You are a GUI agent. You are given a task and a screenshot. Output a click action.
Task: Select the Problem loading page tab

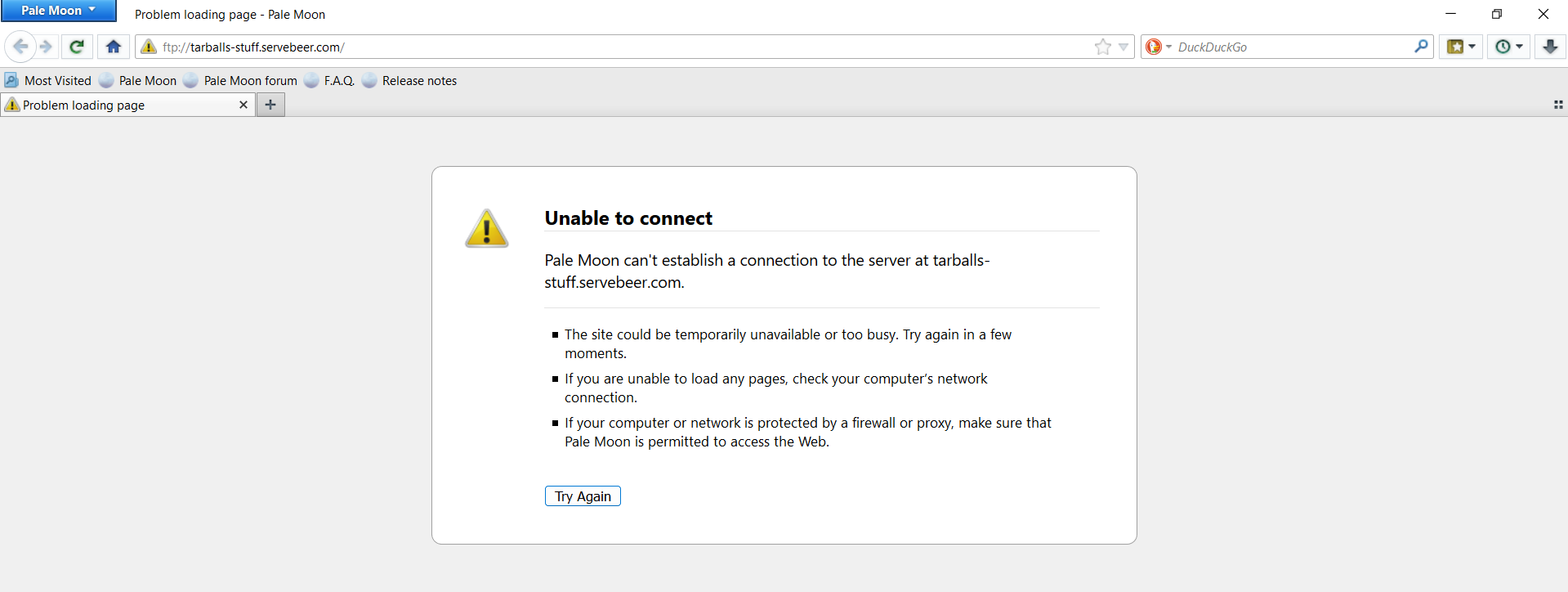click(127, 105)
